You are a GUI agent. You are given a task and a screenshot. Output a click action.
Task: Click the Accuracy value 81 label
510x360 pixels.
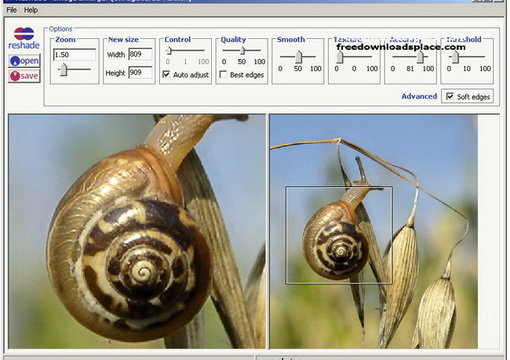click(410, 69)
